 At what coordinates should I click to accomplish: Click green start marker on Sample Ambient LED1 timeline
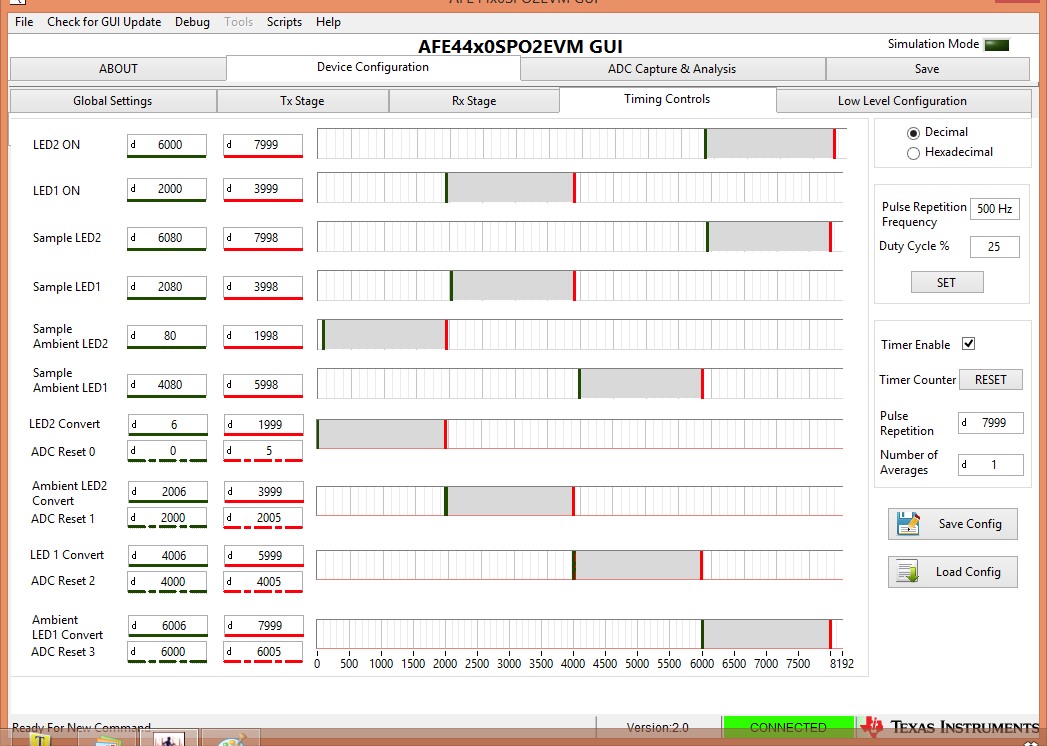tap(579, 383)
